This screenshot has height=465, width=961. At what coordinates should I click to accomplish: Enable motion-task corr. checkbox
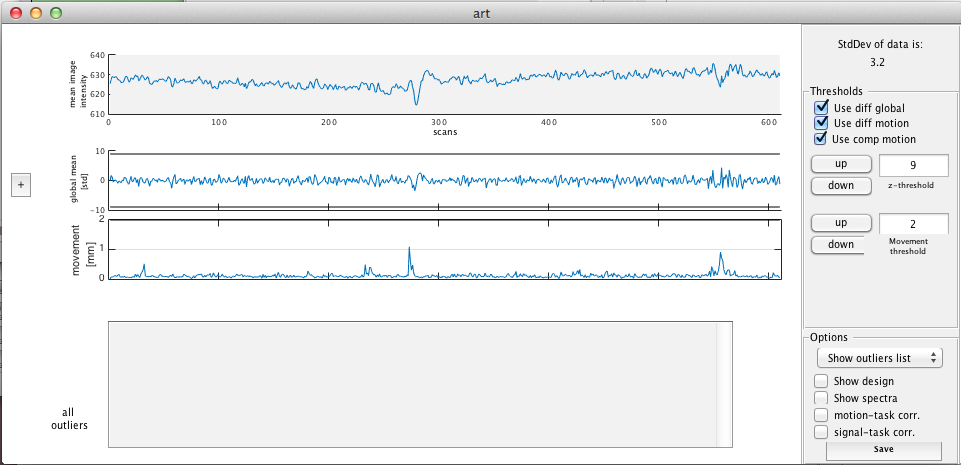point(821,415)
